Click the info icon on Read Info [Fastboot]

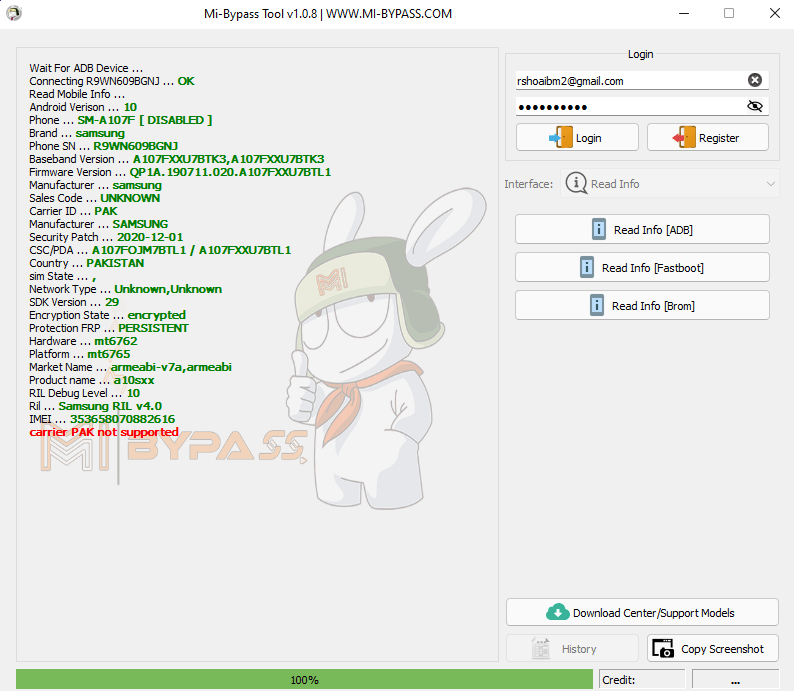point(588,267)
